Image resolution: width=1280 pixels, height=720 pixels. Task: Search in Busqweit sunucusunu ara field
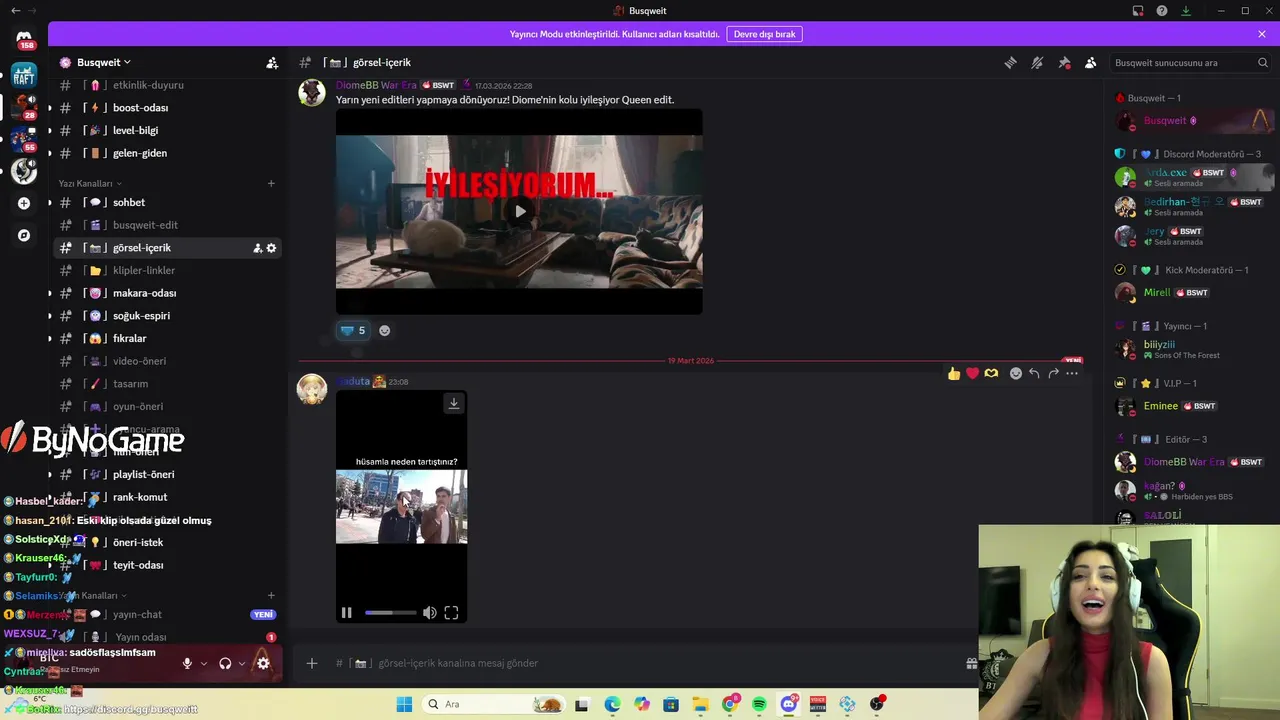pyautogui.click(x=1191, y=62)
